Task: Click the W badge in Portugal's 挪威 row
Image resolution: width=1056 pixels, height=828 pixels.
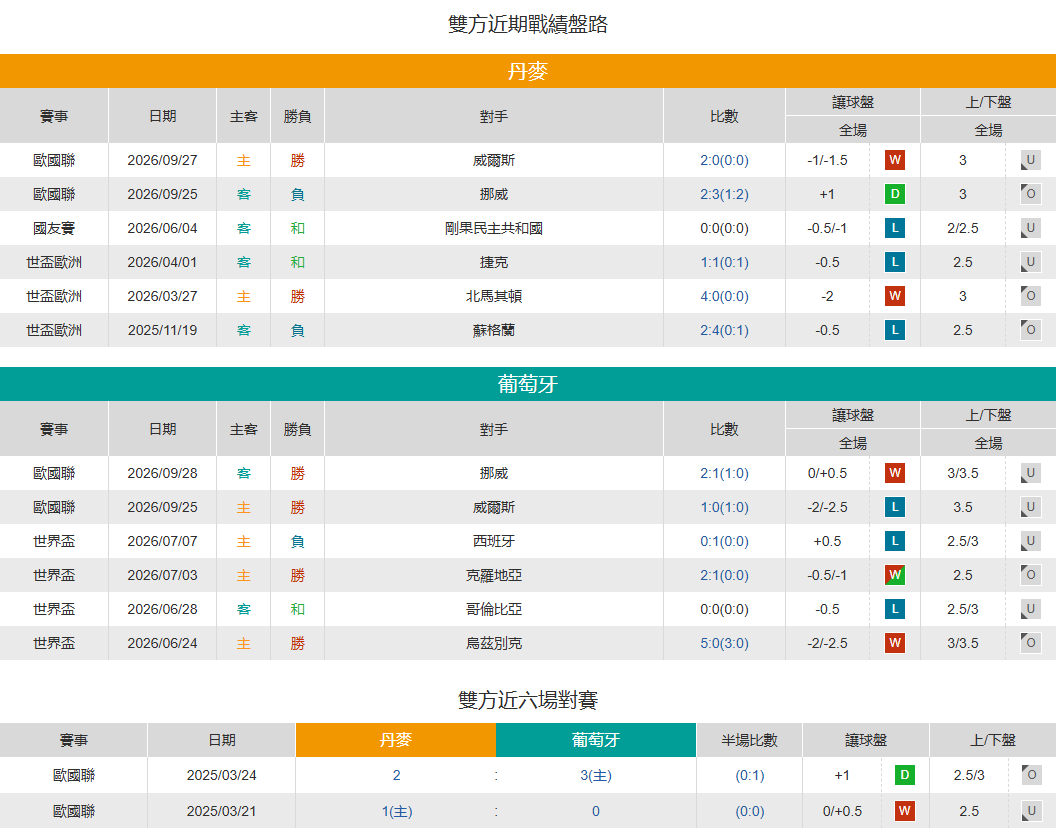Action: pyautogui.click(x=894, y=473)
